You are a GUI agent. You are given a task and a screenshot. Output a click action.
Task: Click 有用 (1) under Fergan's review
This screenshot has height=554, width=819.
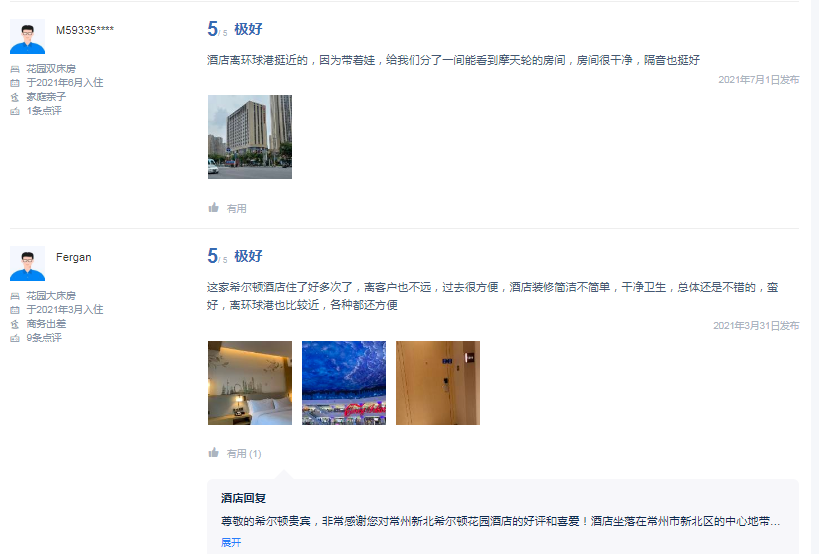pos(244,453)
